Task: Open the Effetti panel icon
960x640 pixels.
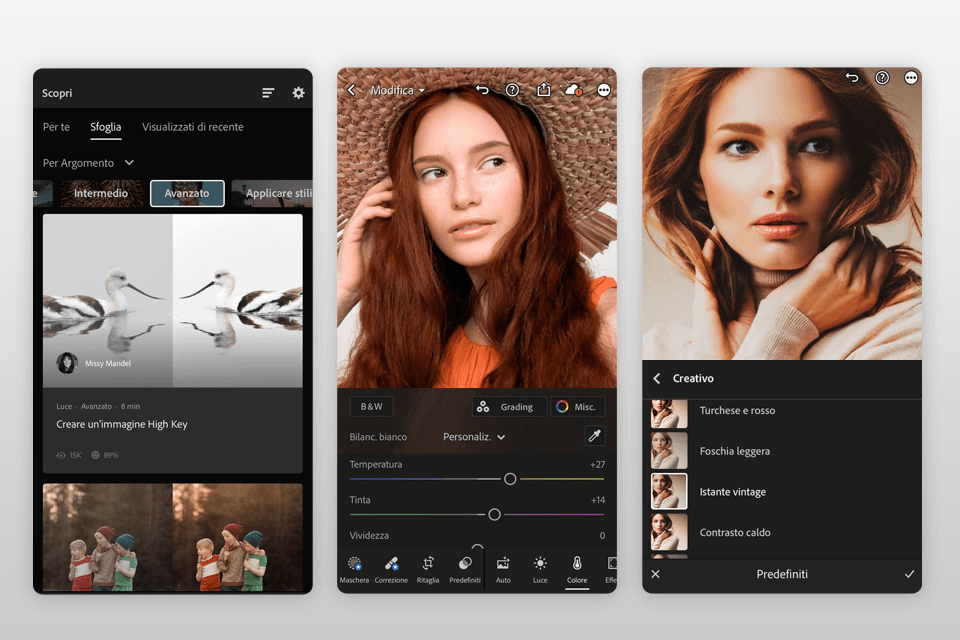Action: point(610,569)
